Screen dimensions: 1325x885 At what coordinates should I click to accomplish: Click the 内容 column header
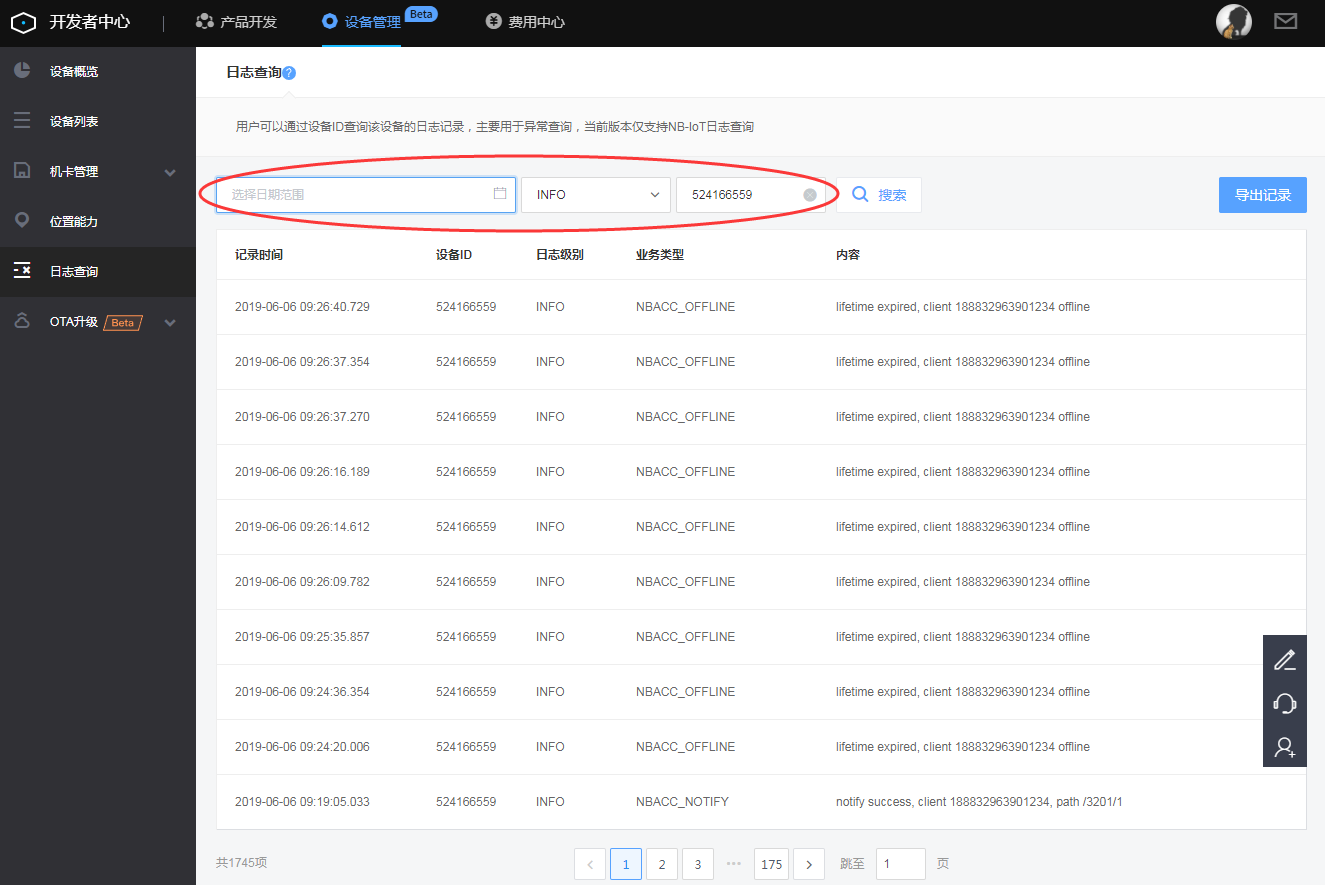pyautogui.click(x=848, y=255)
